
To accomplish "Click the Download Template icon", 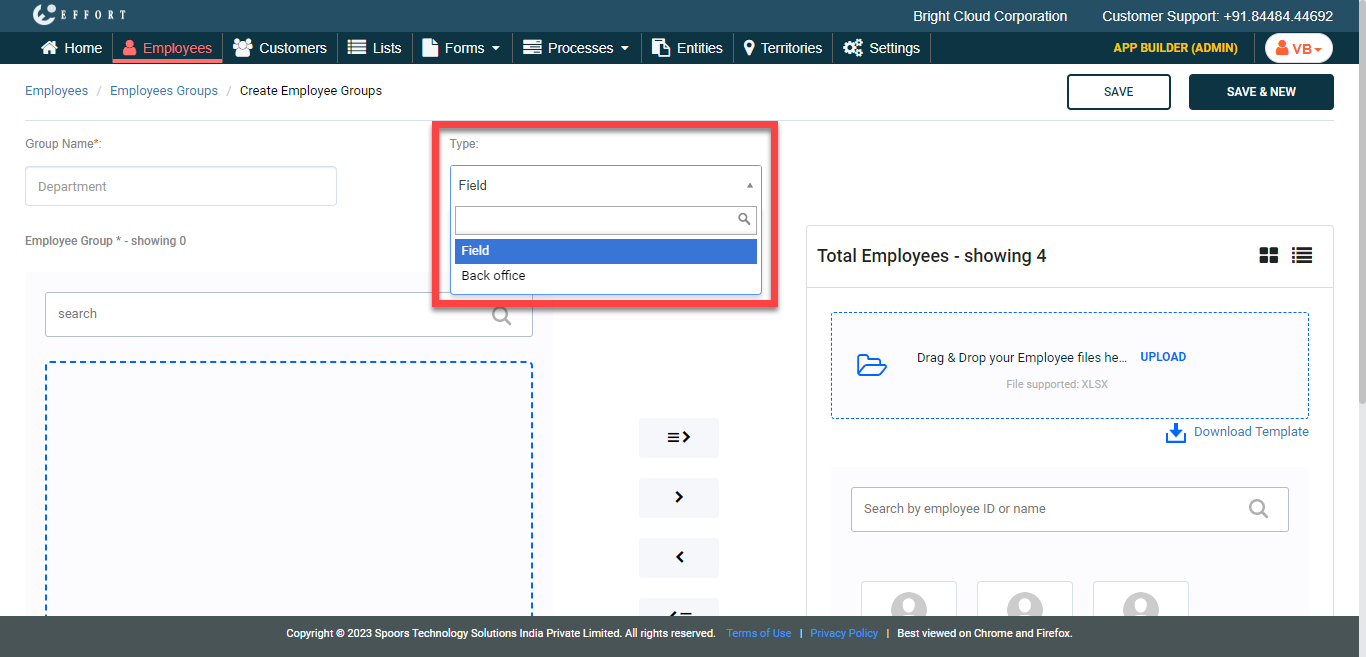I will tap(1176, 432).
